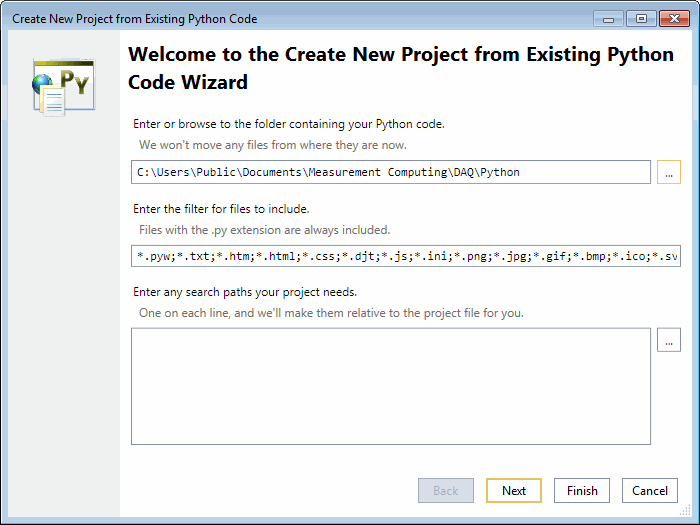Focus the Python code folder path field

[391, 172]
